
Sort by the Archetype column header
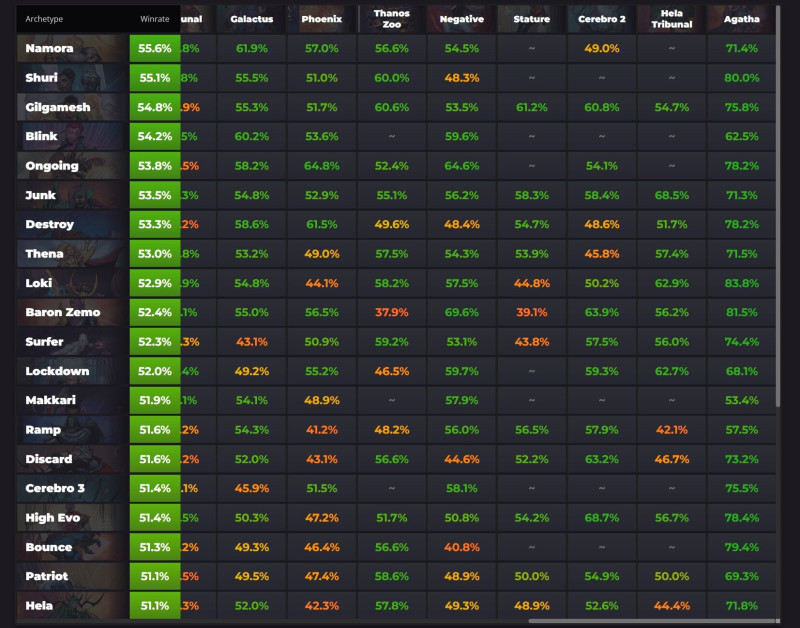click(44, 19)
